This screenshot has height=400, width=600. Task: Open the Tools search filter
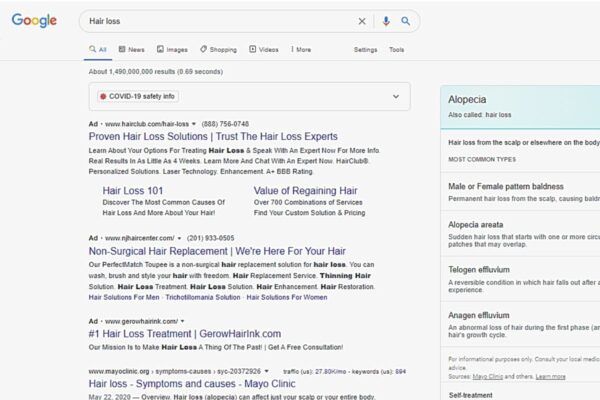tap(396, 50)
